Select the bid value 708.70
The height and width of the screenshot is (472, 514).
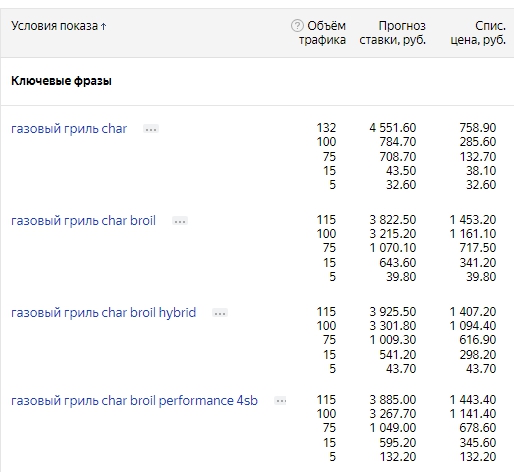398,157
